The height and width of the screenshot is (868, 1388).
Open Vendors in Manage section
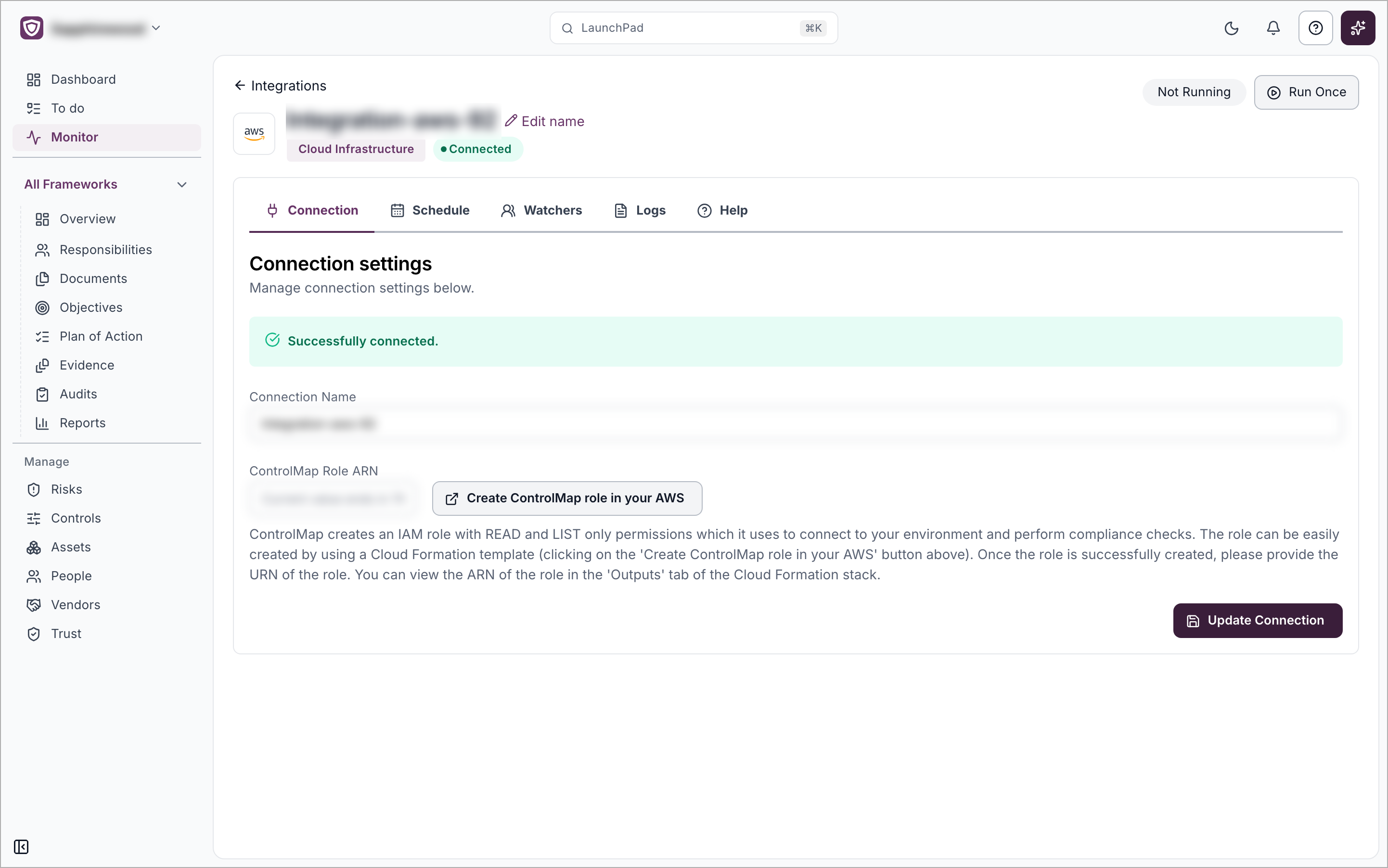[x=107, y=605]
